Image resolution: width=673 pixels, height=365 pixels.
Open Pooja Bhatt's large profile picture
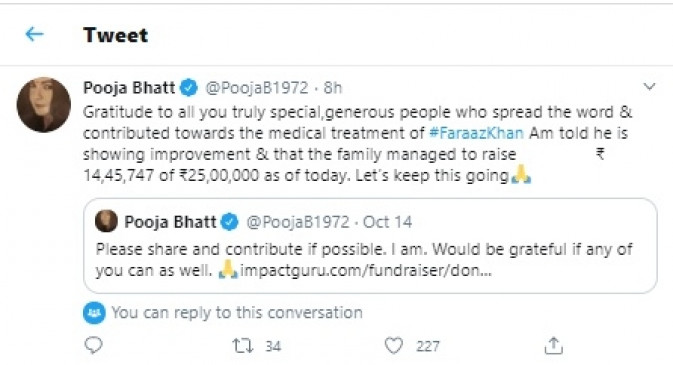(43, 104)
